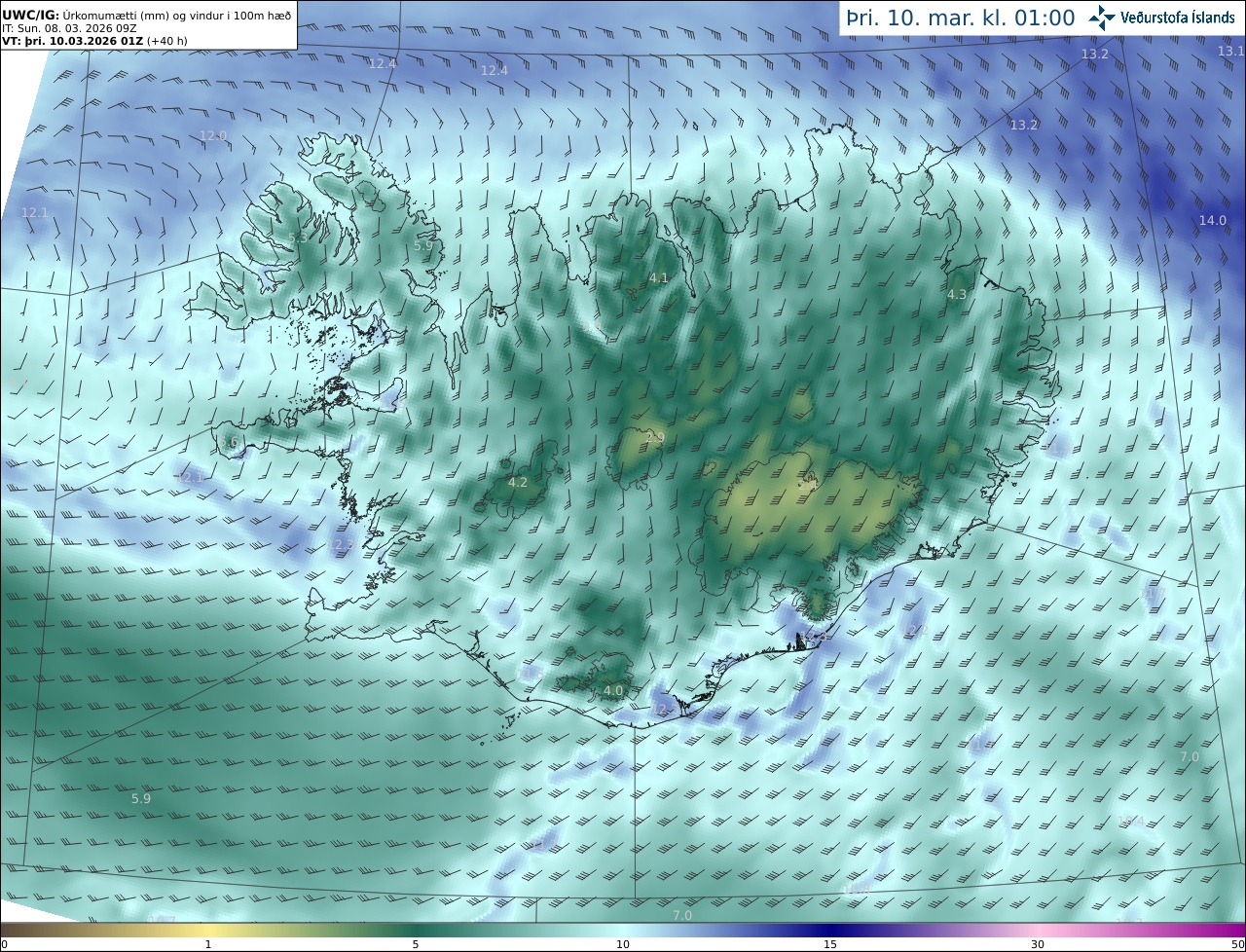The height and width of the screenshot is (952, 1246).
Task: Click the 5.3 value over the Westfjords
Action: point(298,238)
